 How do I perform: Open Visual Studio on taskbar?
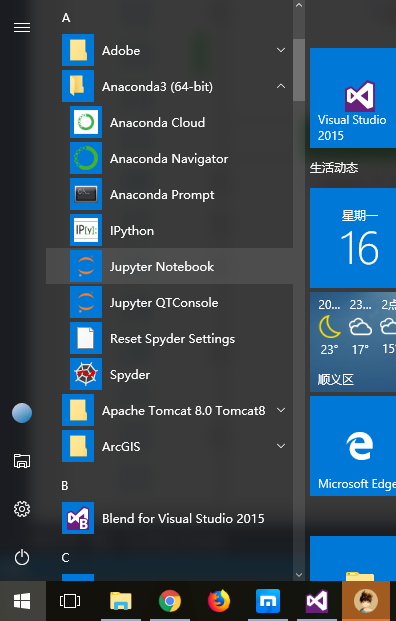pos(317,601)
